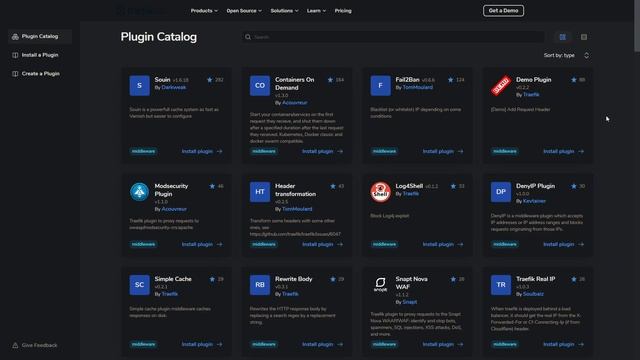This screenshot has height=360, width=640.
Task: Click the Log4Shell logo
Action: click(x=380, y=192)
